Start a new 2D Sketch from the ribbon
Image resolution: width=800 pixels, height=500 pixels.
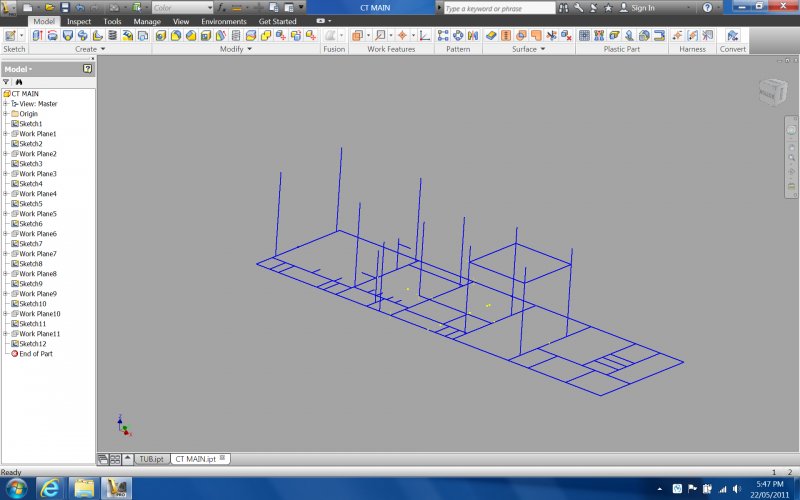click(11, 35)
